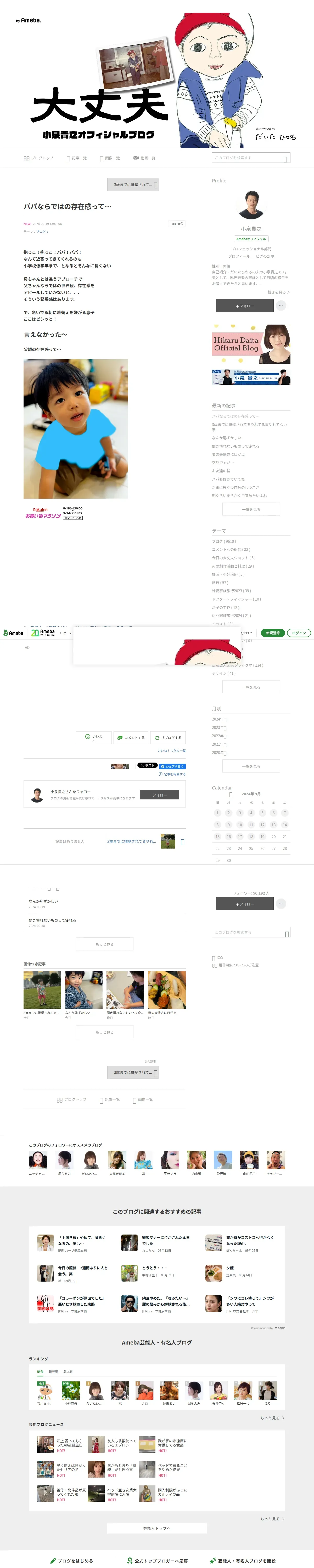Image resolution: width=314 pixels, height=1568 pixels.
Task: Open the 妻の妥快さに目が点 image article thumbnail
Action: (166, 990)
